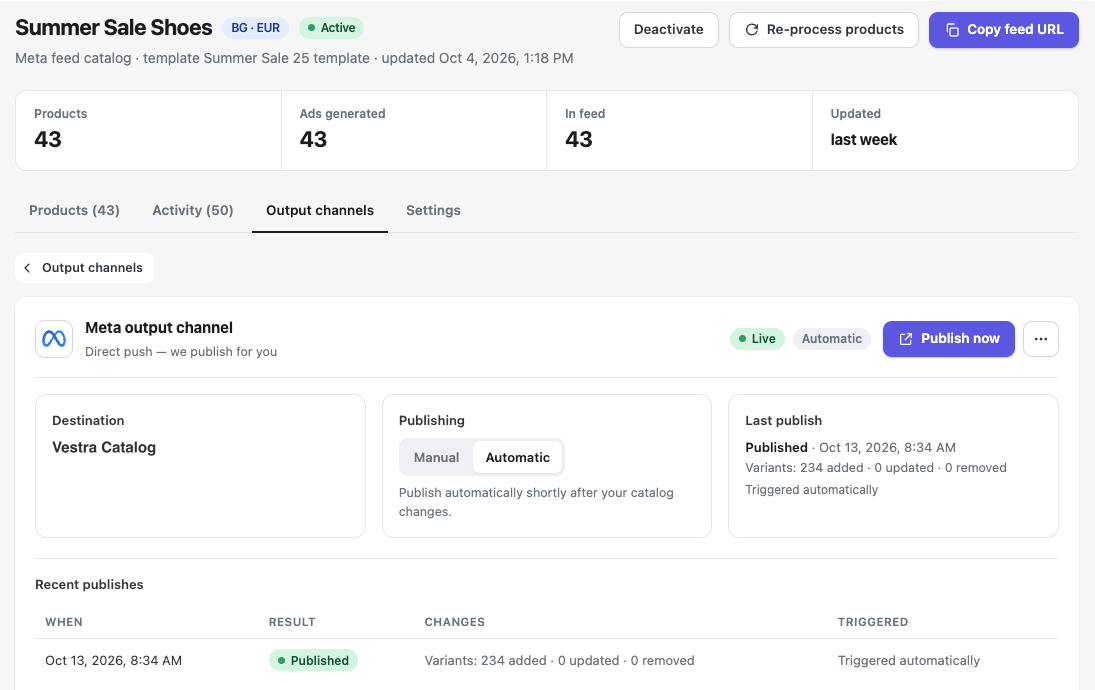Open the Activity (50) tab
Screen dimensions: 1095x690
coord(193,210)
